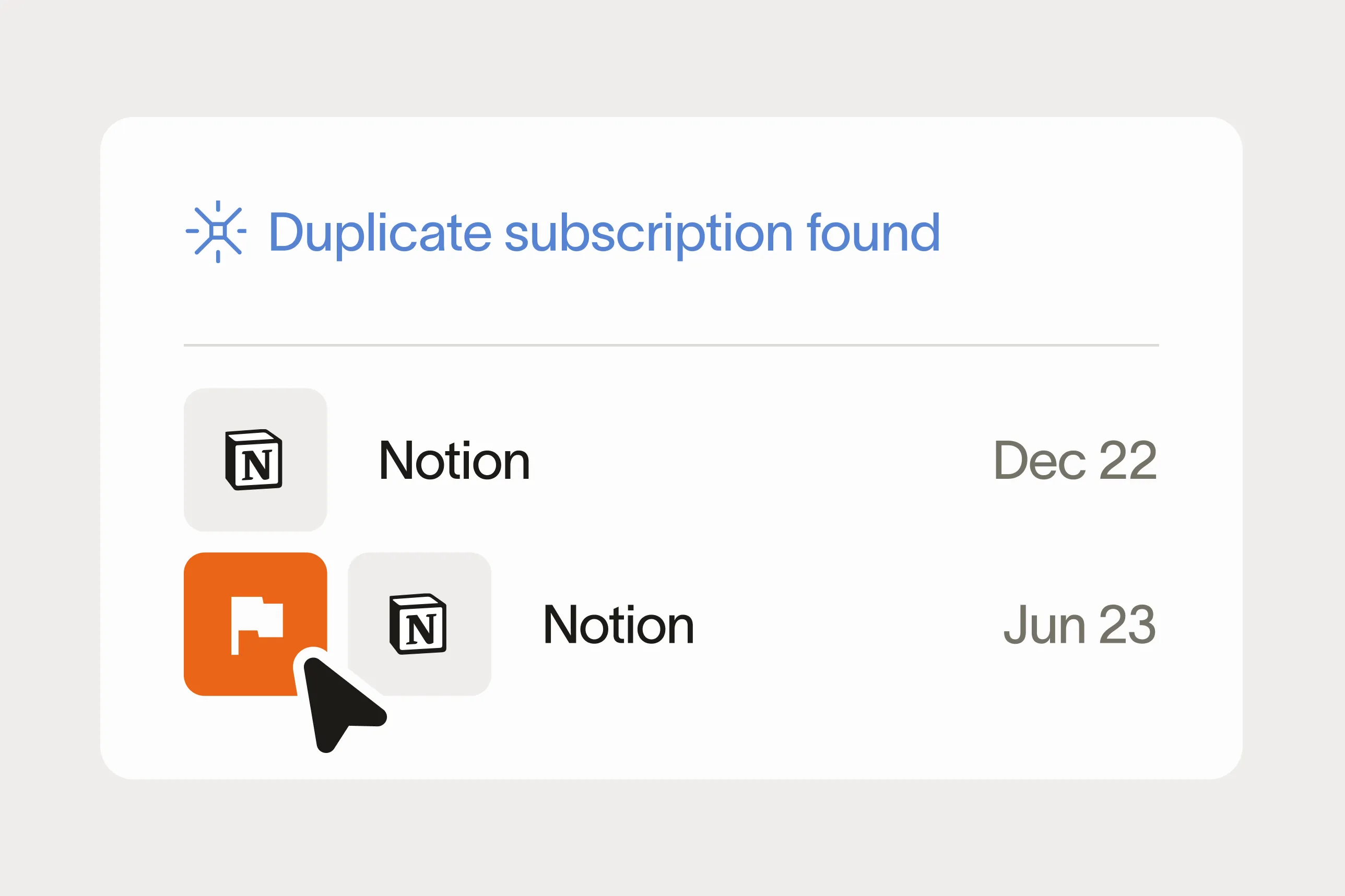Viewport: 1345px width, 896px height.
Task: Select the Notion name in second row
Action: 619,624
